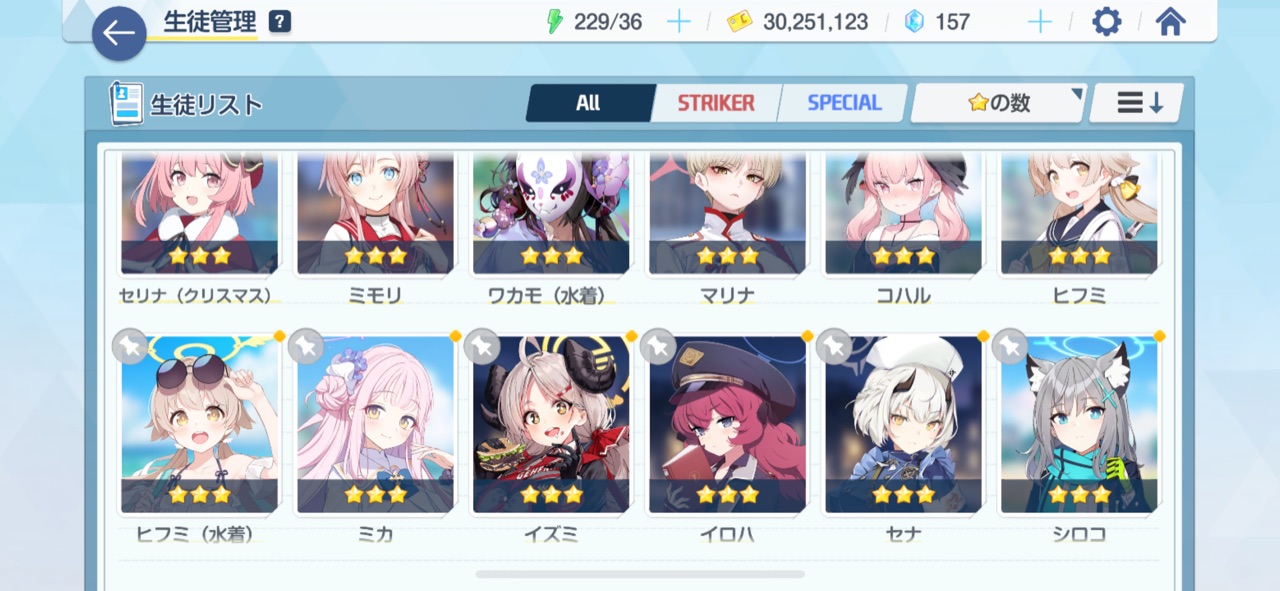The height and width of the screenshot is (591, 1280).
Task: Toggle the pin on ヒフミ（水着） card
Action: (x=130, y=346)
